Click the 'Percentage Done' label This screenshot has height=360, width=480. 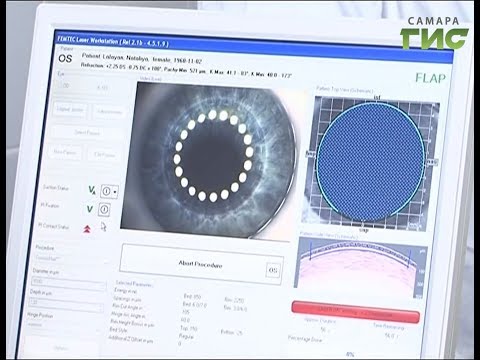click(305, 339)
